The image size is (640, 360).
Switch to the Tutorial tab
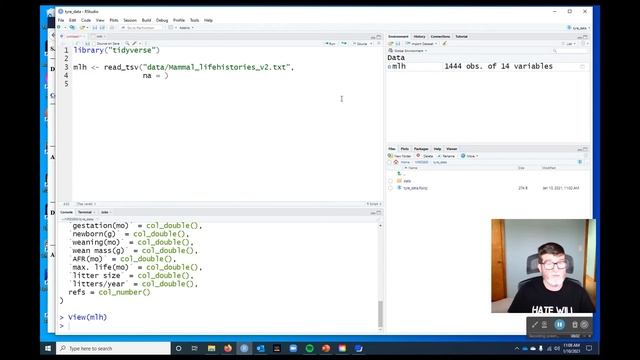(461, 36)
